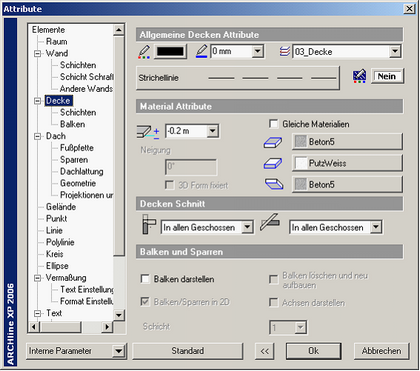Toggle the 3D Form fixiert checkbox
420x371 pixels.
(170, 185)
